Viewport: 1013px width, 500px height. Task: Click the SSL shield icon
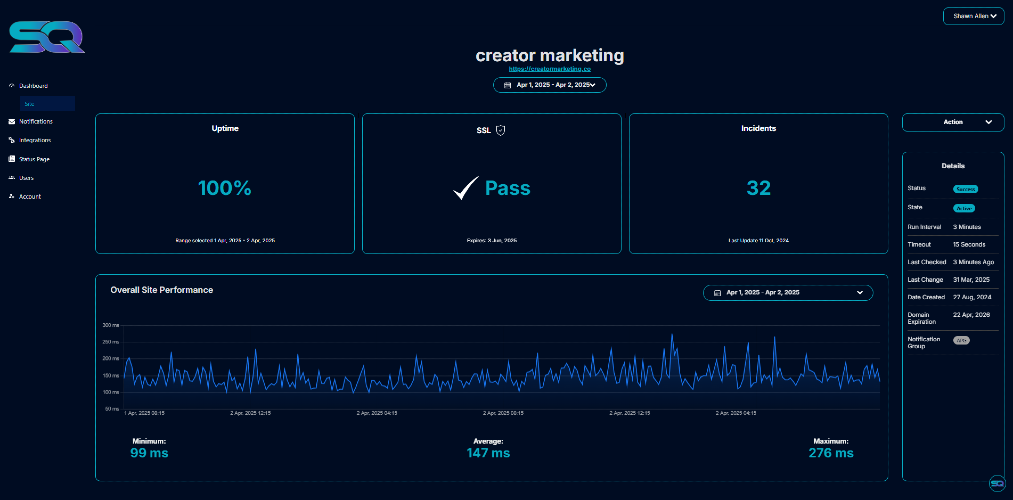[x=500, y=130]
